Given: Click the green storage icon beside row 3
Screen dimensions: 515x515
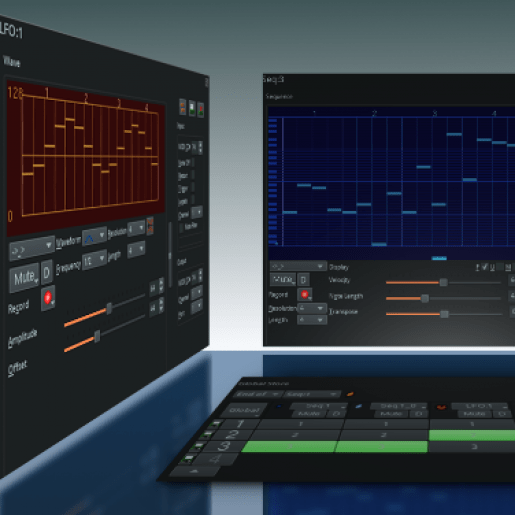Looking at the screenshot, I should 199,446.
